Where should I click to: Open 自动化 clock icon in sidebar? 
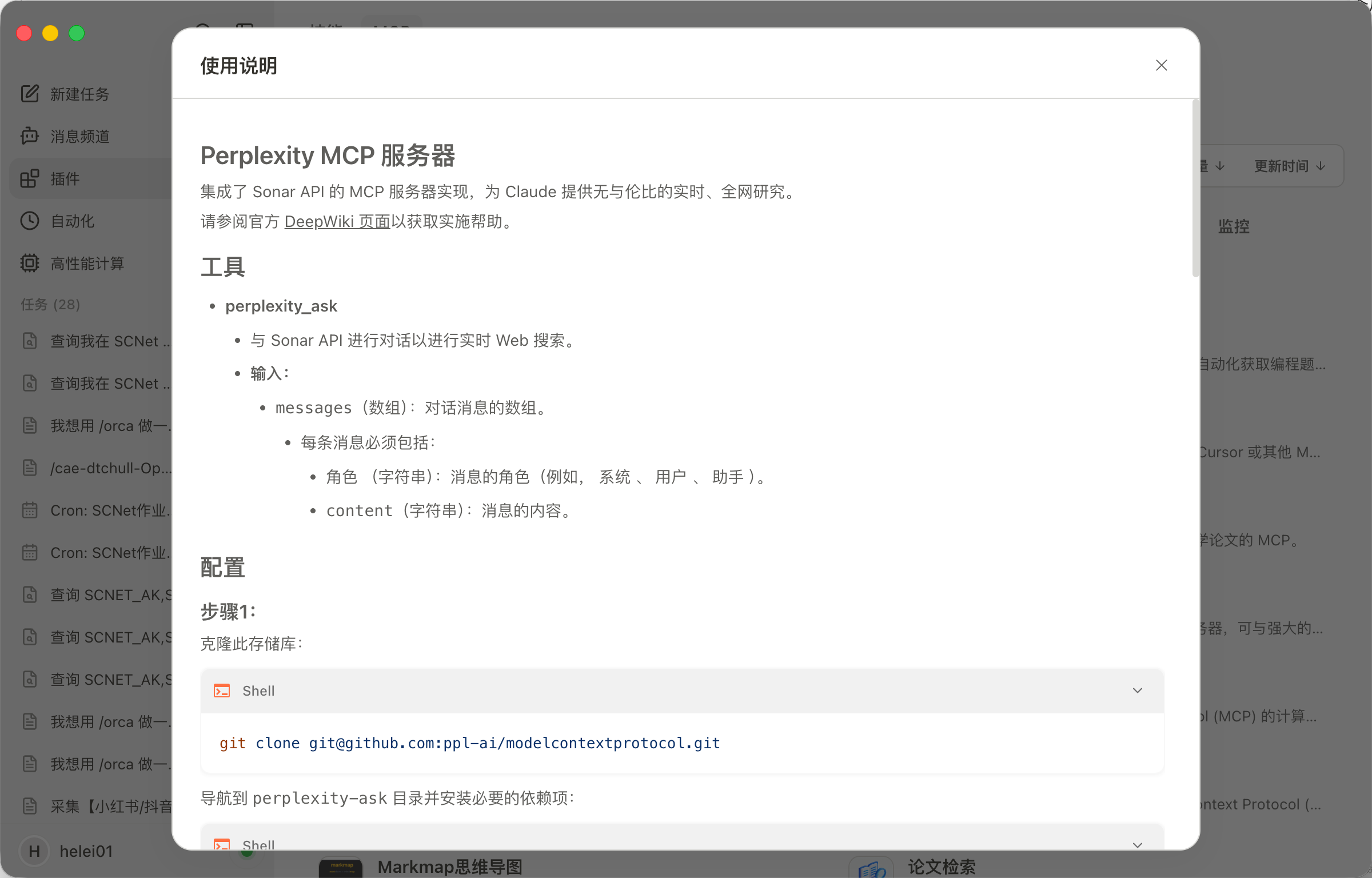pyautogui.click(x=30, y=221)
